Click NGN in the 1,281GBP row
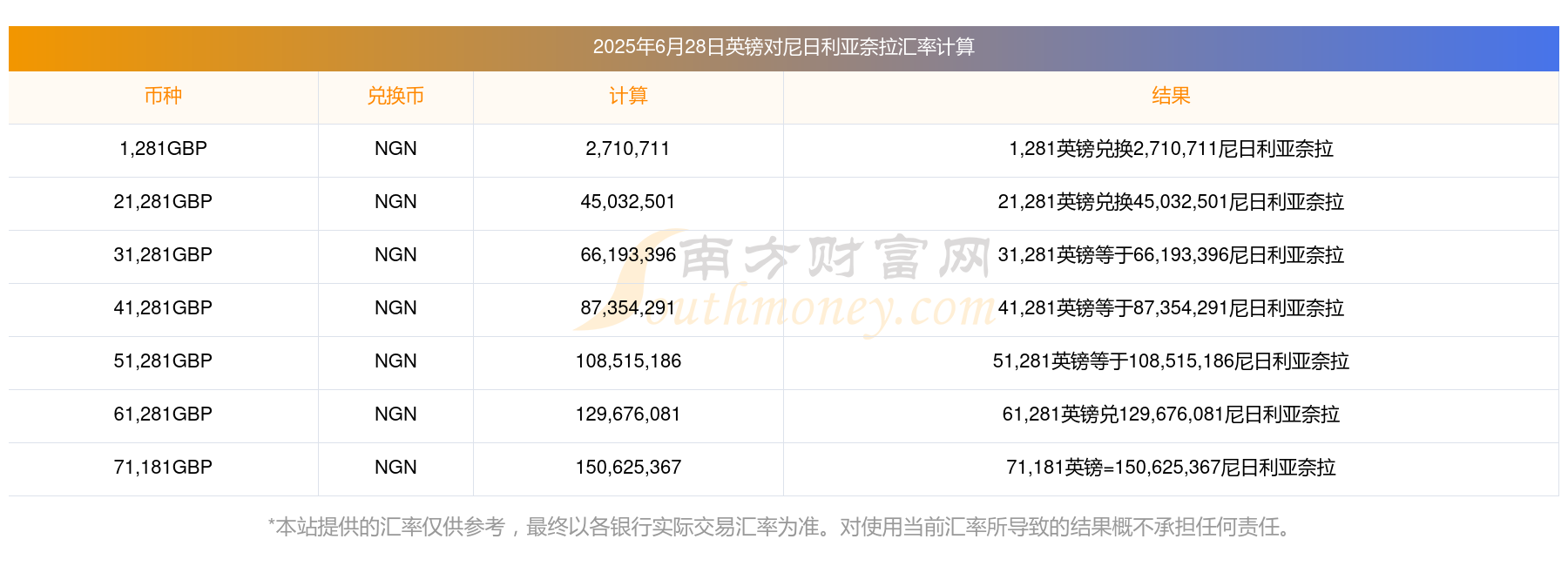Screen dimensions: 1568x566 point(395,149)
